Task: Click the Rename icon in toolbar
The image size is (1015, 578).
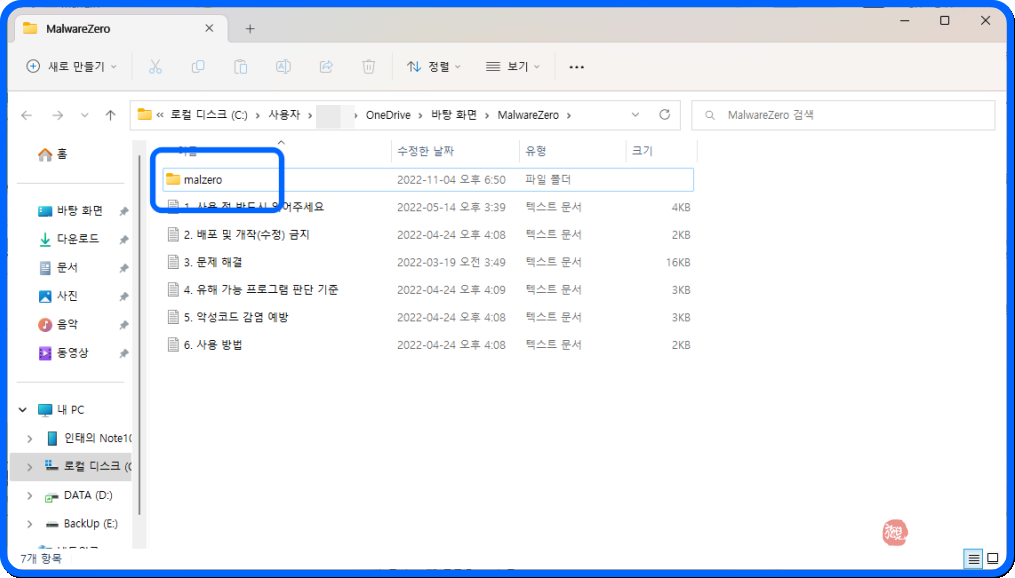Action: pos(284,67)
